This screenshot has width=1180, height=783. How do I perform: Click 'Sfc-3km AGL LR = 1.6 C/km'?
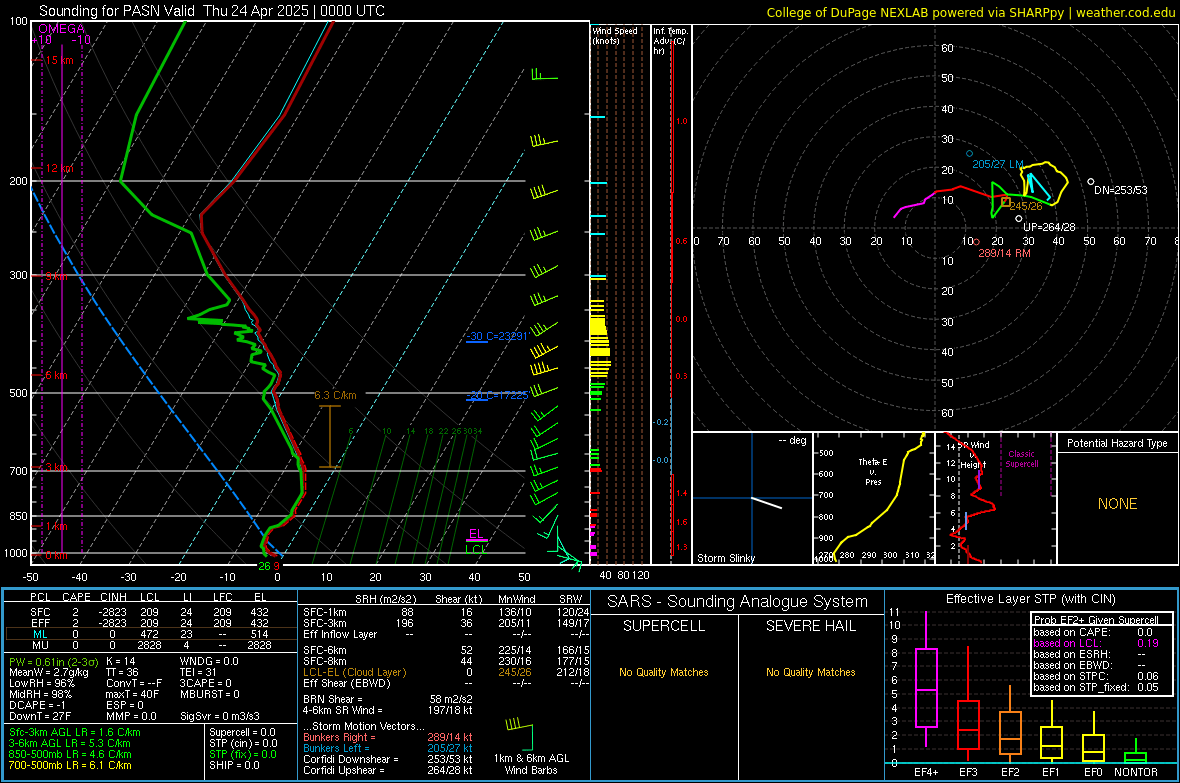click(x=75, y=733)
